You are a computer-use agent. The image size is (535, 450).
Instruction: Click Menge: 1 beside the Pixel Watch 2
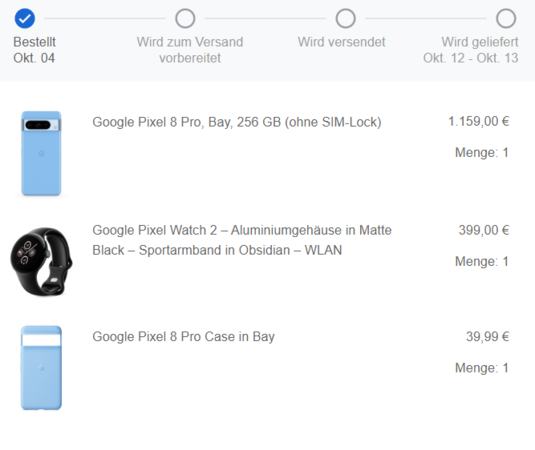482,262
